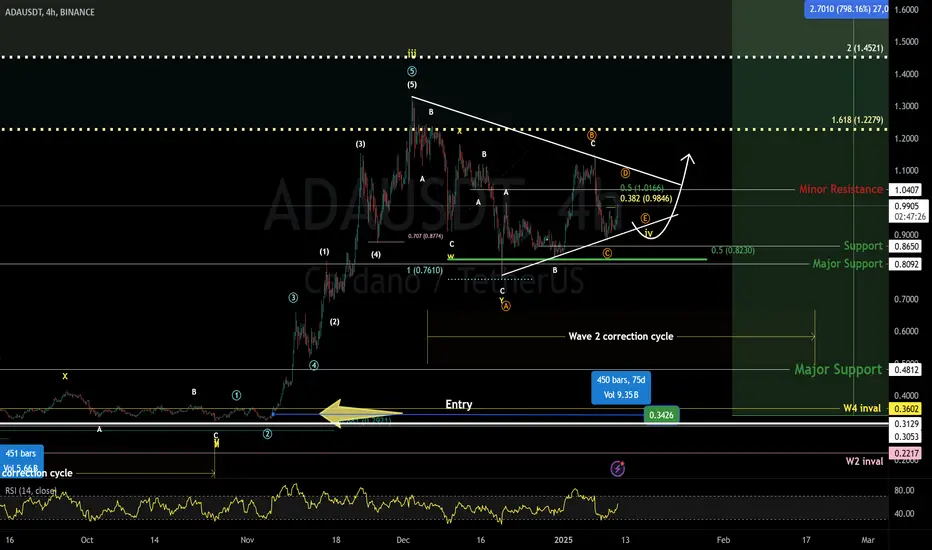Select the 1.618 (1.2279) Fibonacci label
This screenshot has width=932, height=550.
click(857, 120)
